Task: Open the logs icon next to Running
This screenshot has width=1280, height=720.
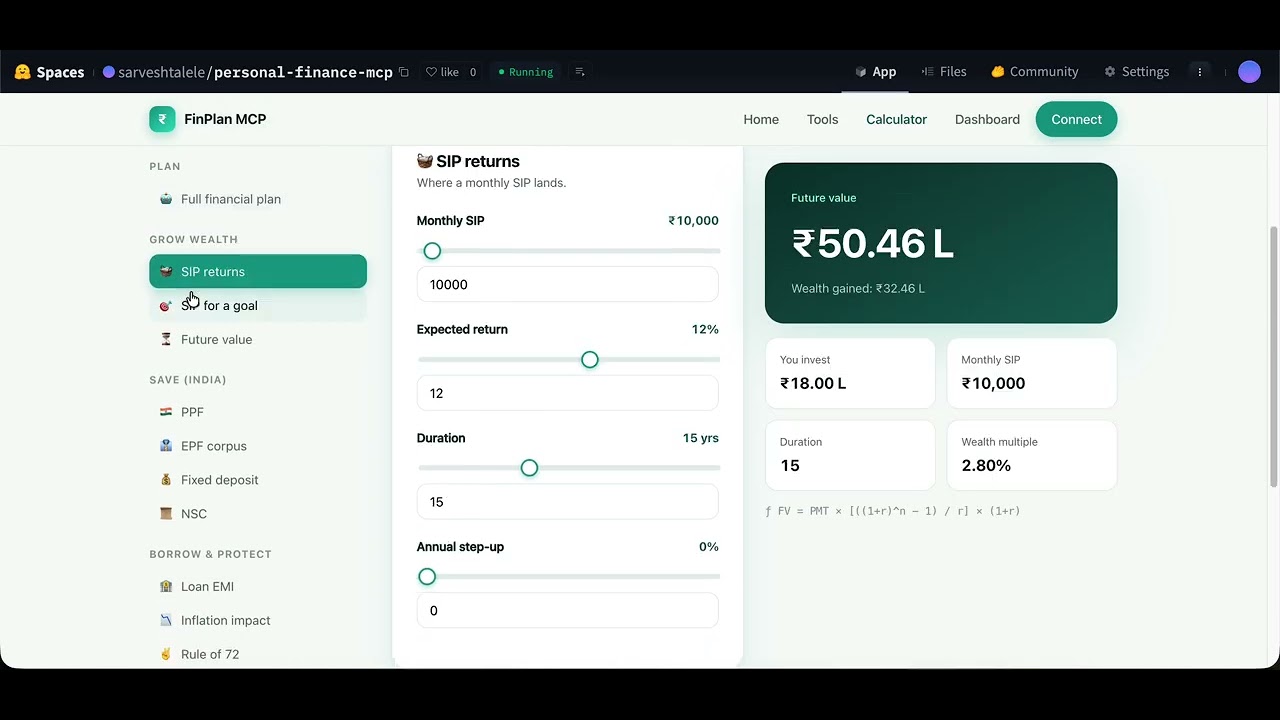Action: click(x=580, y=72)
